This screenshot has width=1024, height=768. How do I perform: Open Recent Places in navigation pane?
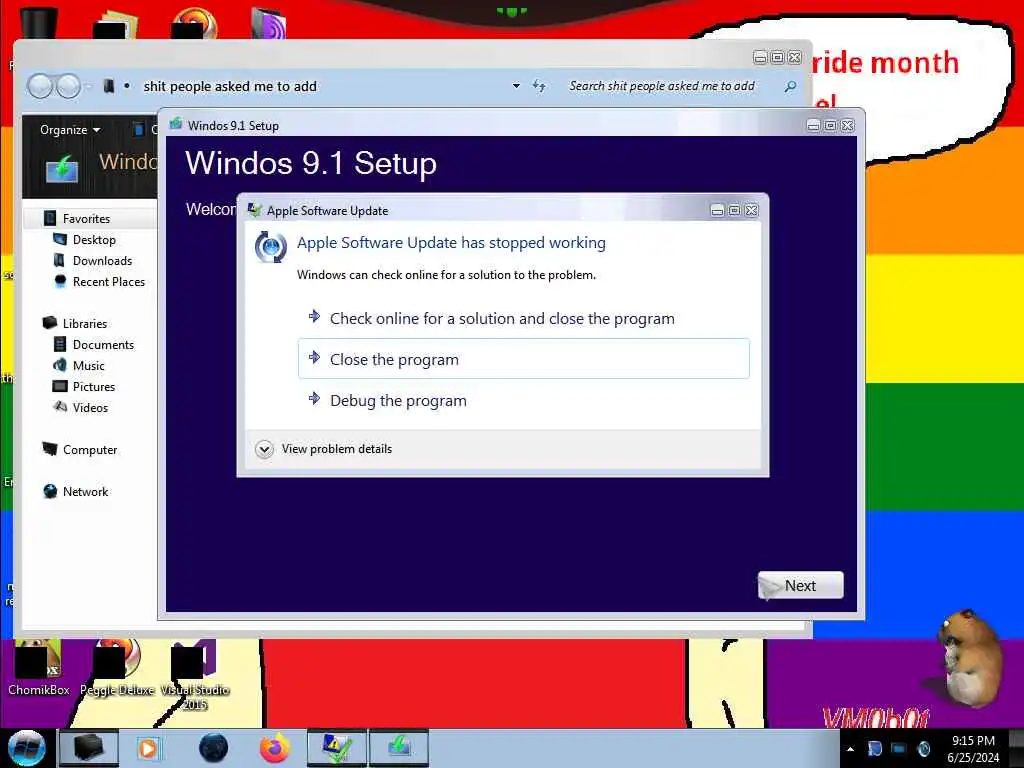[108, 281]
